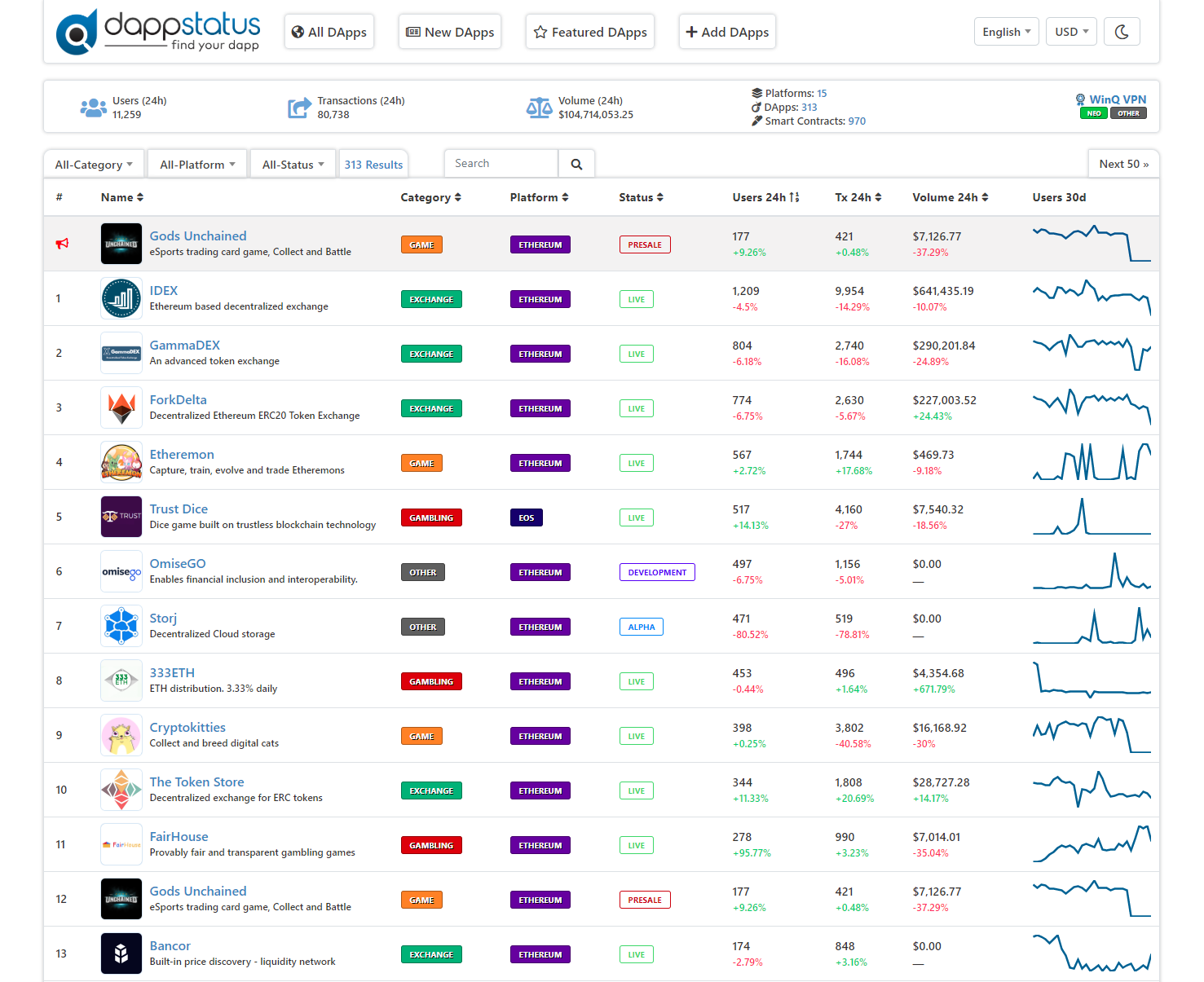The image size is (1204, 982).
Task: Click the Etheremon 30-day users sparkline chart
Action: point(1092,461)
